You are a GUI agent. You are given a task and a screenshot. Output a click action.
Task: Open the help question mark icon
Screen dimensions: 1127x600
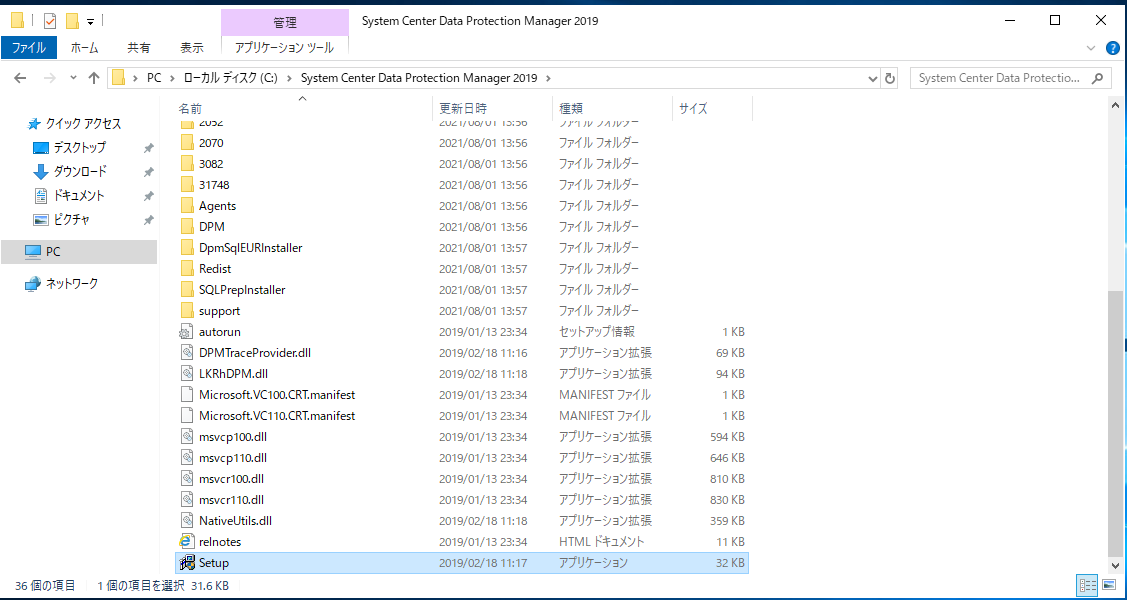click(x=1113, y=48)
